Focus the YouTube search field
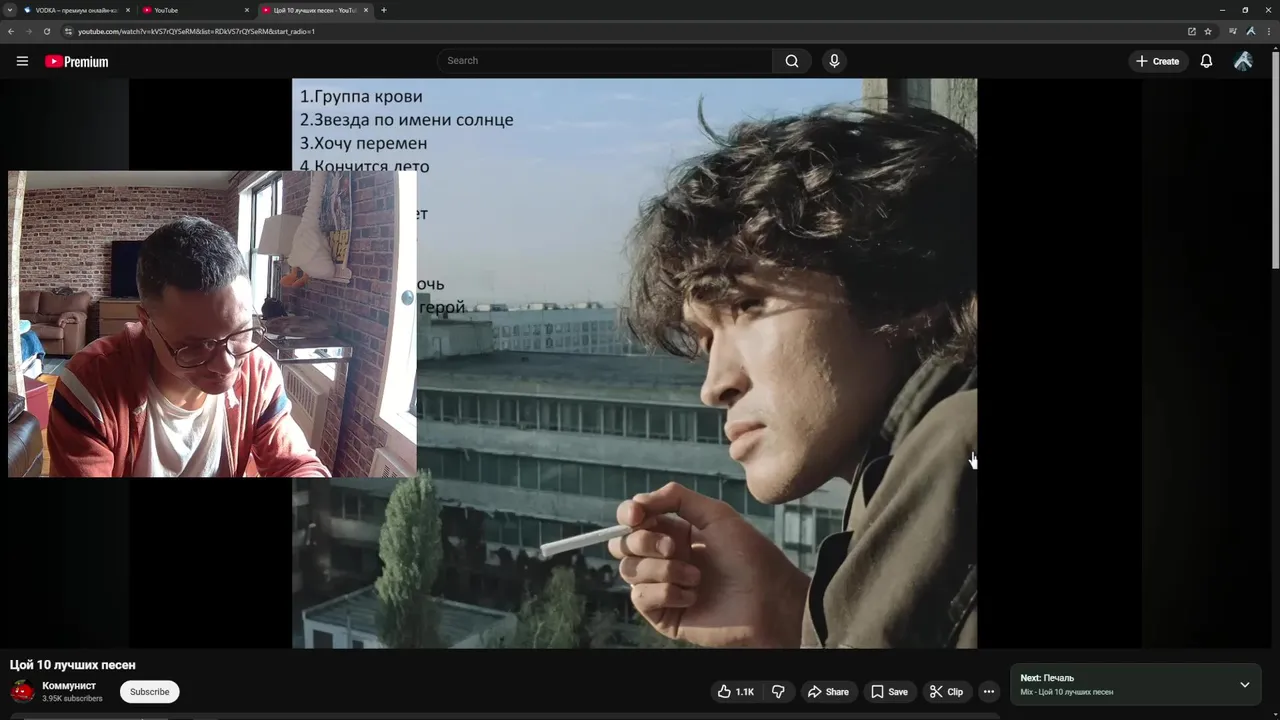This screenshot has height=720, width=1280. tap(604, 61)
